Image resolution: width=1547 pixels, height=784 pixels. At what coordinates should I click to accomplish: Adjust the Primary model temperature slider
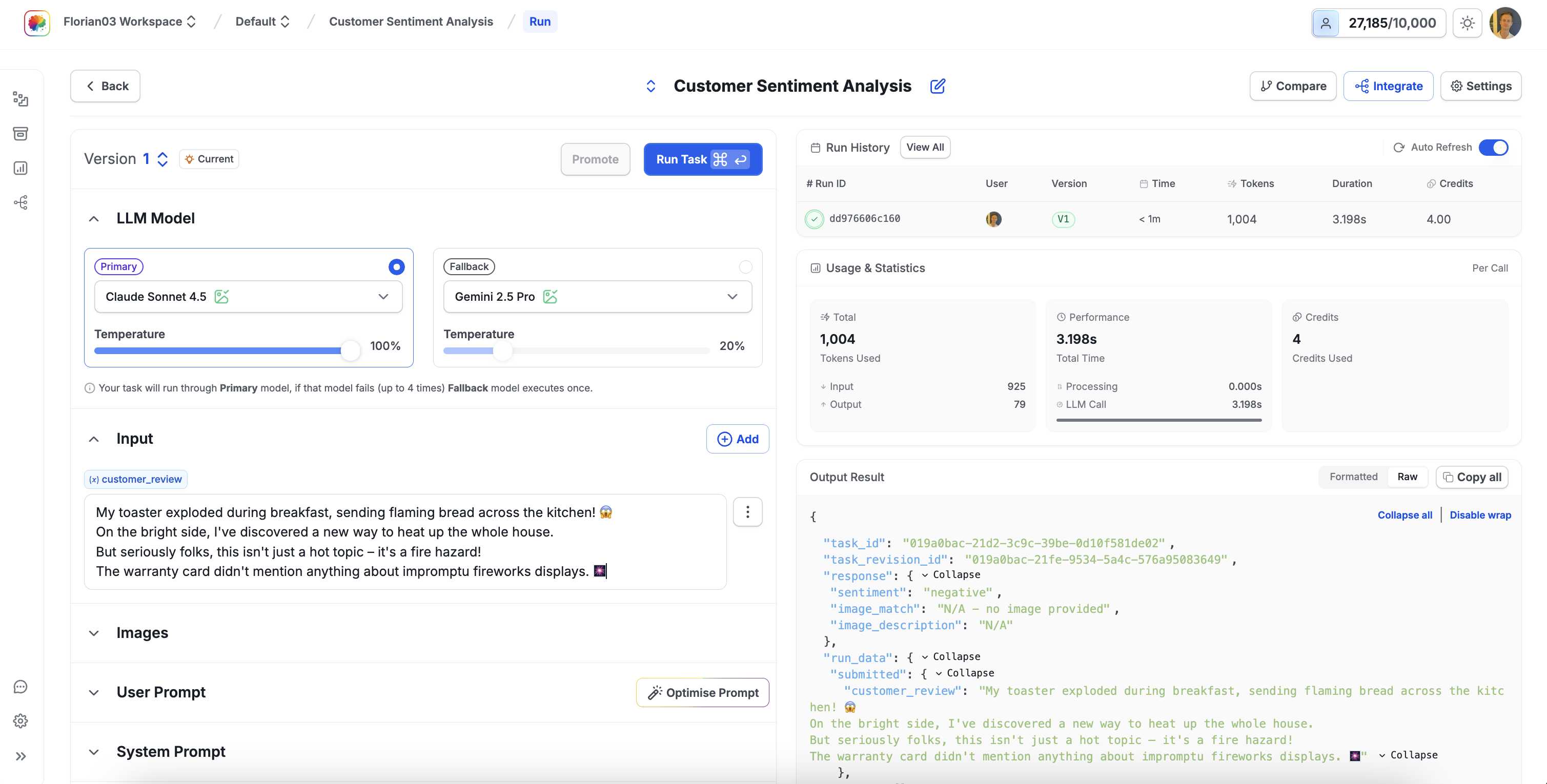pyautogui.click(x=350, y=350)
